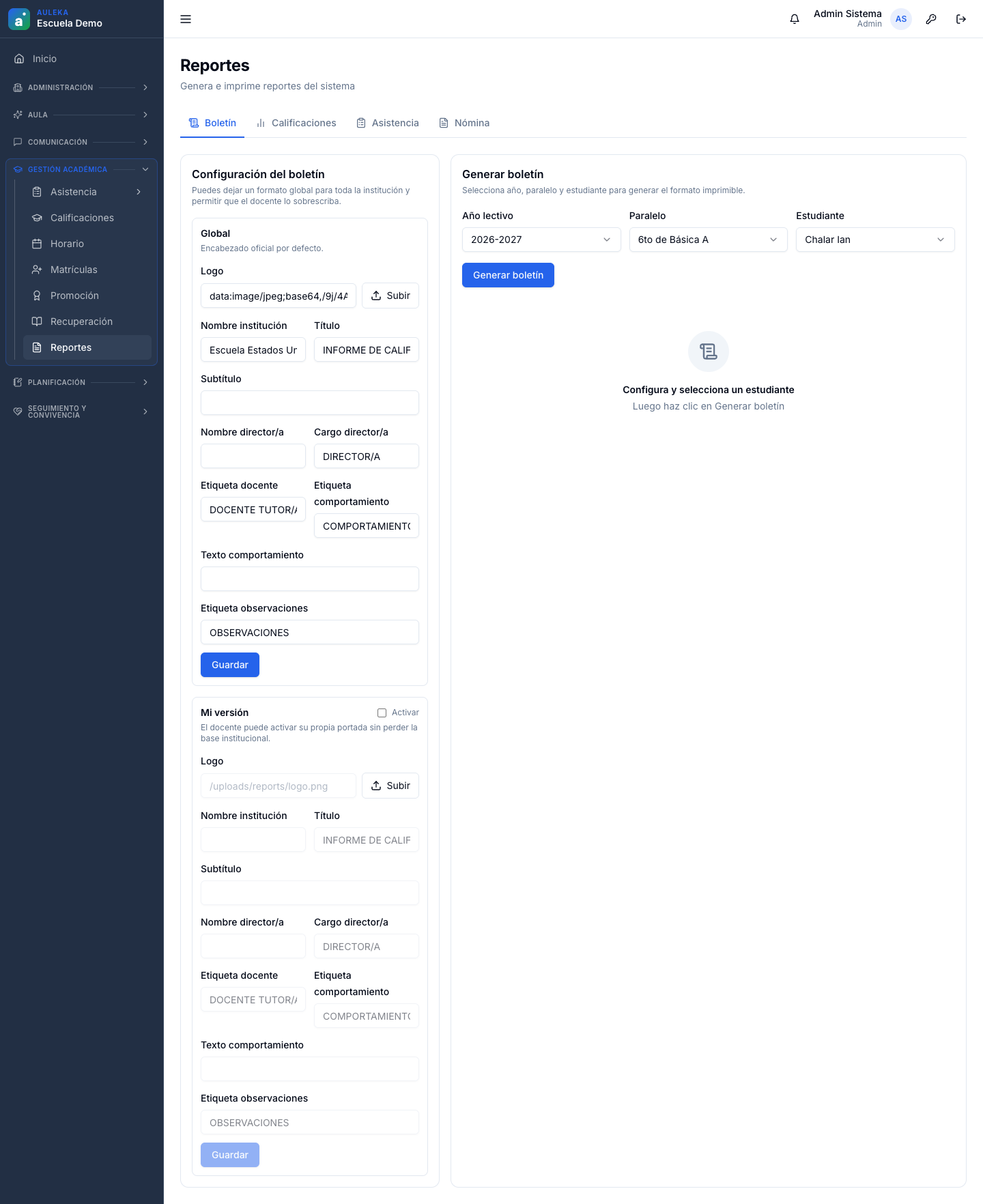Click Guardar in Mi versión section
Screen dimensions: 983x1204
point(230,1155)
